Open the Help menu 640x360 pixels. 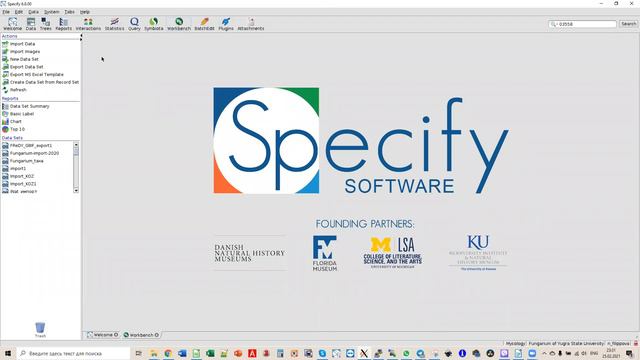(84, 12)
